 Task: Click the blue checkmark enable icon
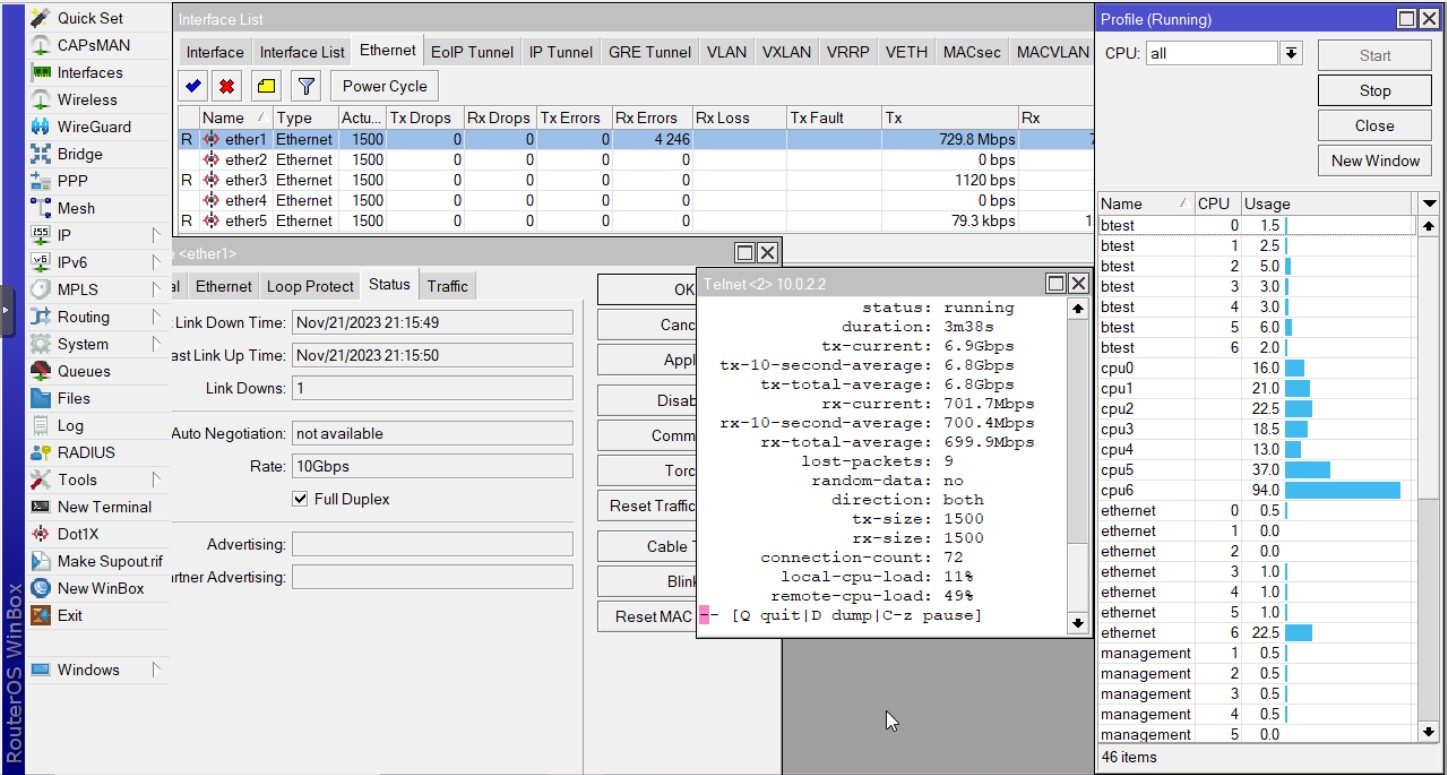[x=194, y=86]
